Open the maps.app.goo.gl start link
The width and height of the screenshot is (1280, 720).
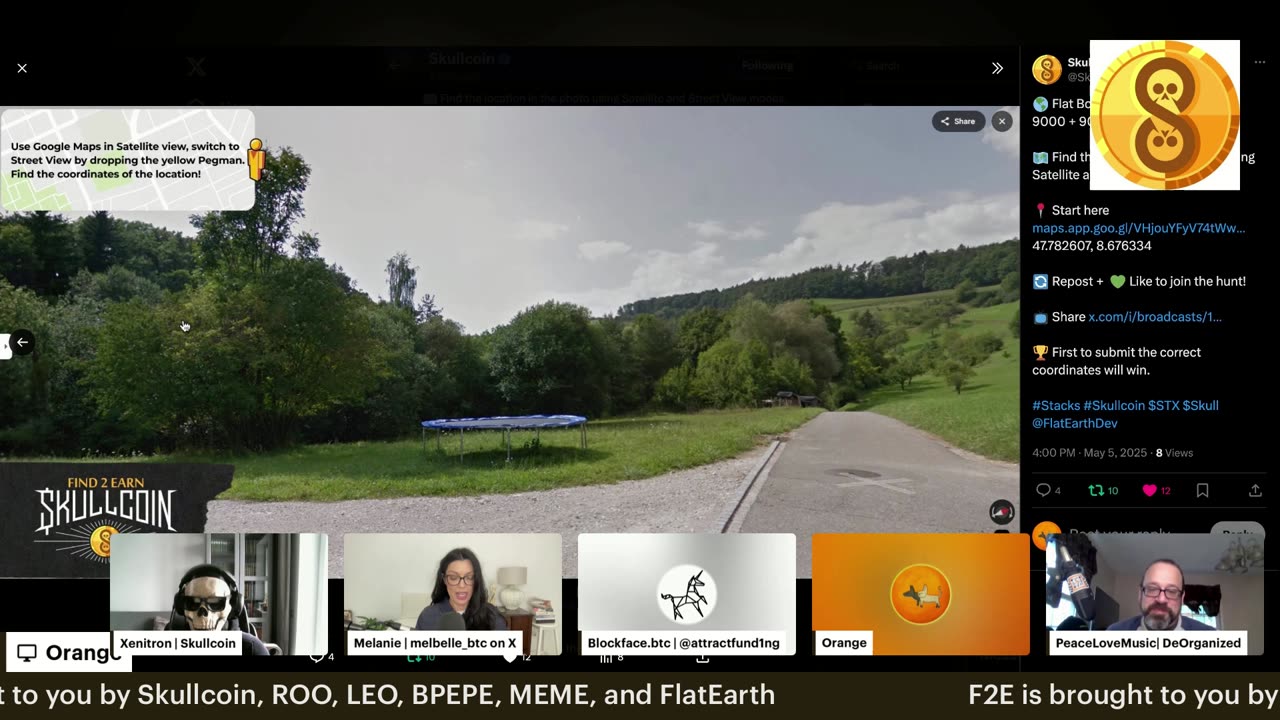pos(1138,228)
